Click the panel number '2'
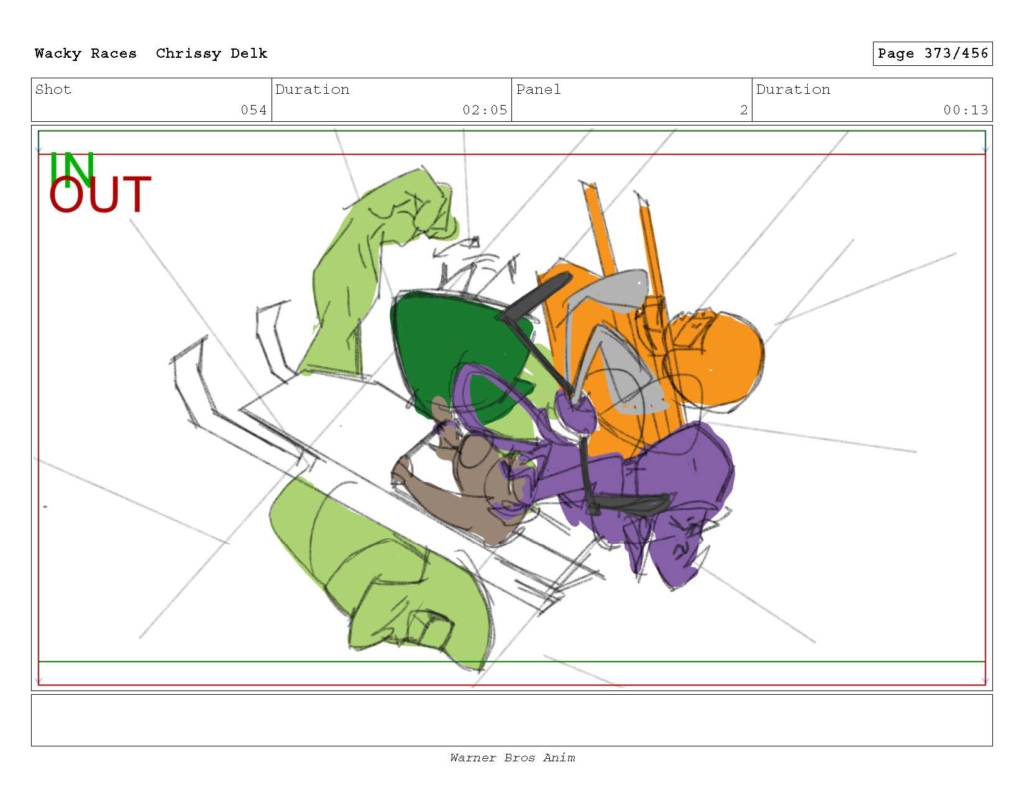The width and height of the screenshot is (1024, 793). pos(743,110)
